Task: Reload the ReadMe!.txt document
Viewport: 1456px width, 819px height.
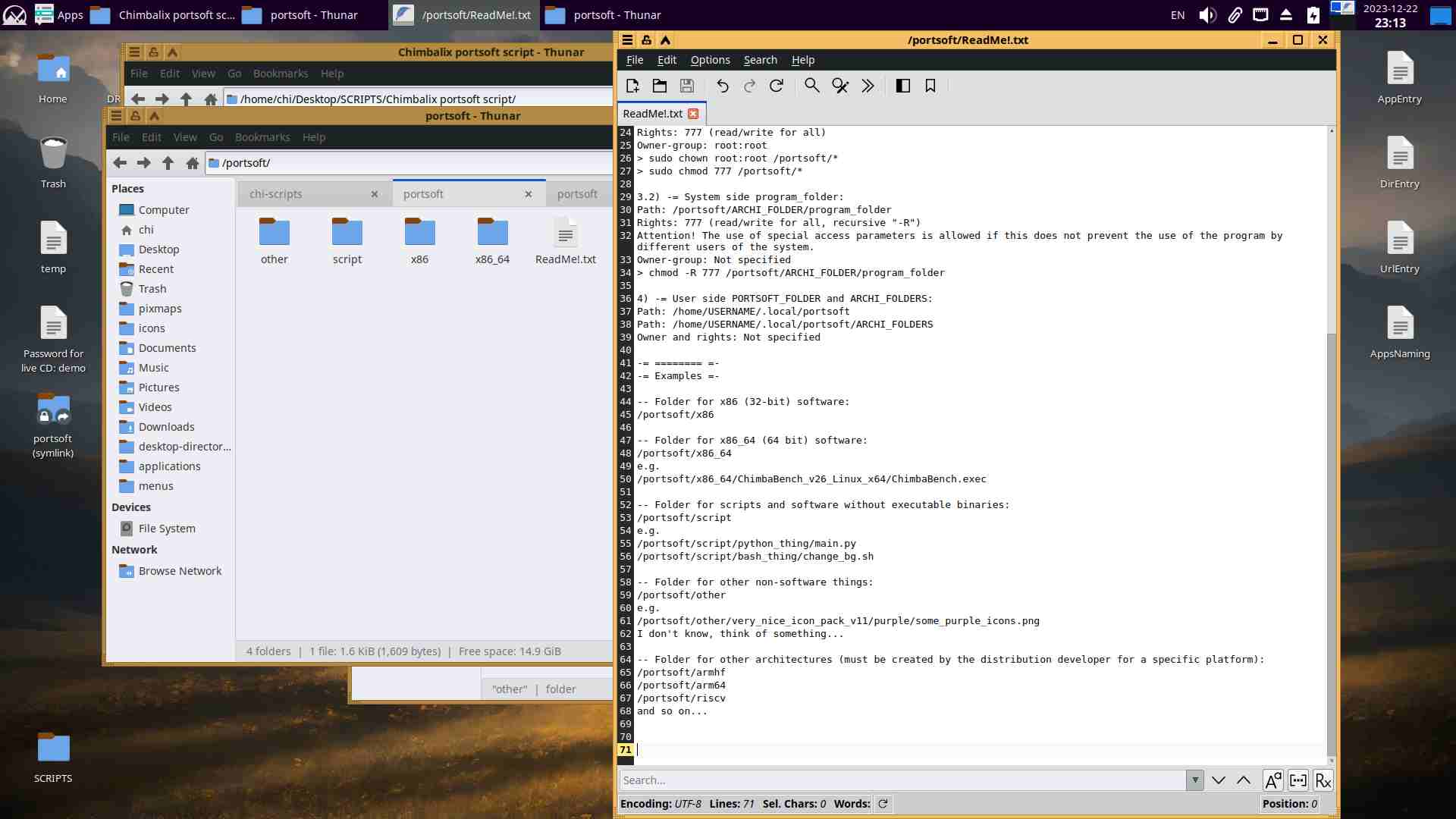Action: pyautogui.click(x=777, y=86)
